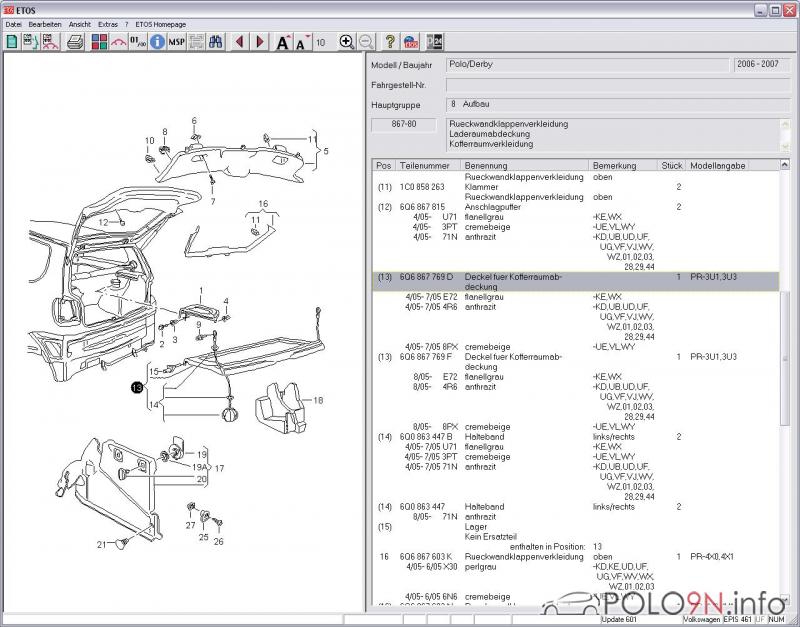Click the Stück column header
Image resolution: width=800 pixels, height=627 pixels.
coord(671,166)
